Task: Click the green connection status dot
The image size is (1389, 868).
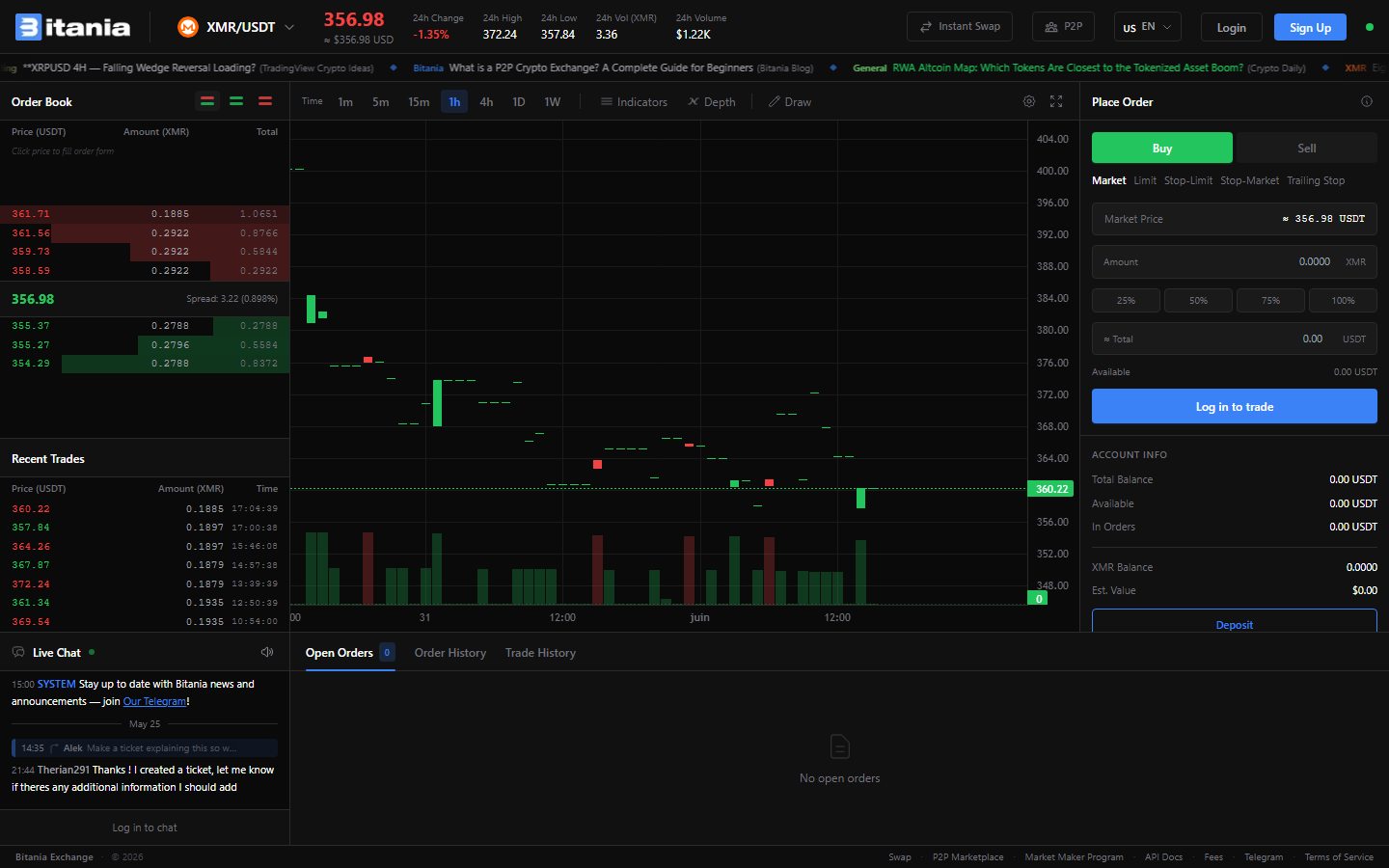Action: click(x=1370, y=27)
